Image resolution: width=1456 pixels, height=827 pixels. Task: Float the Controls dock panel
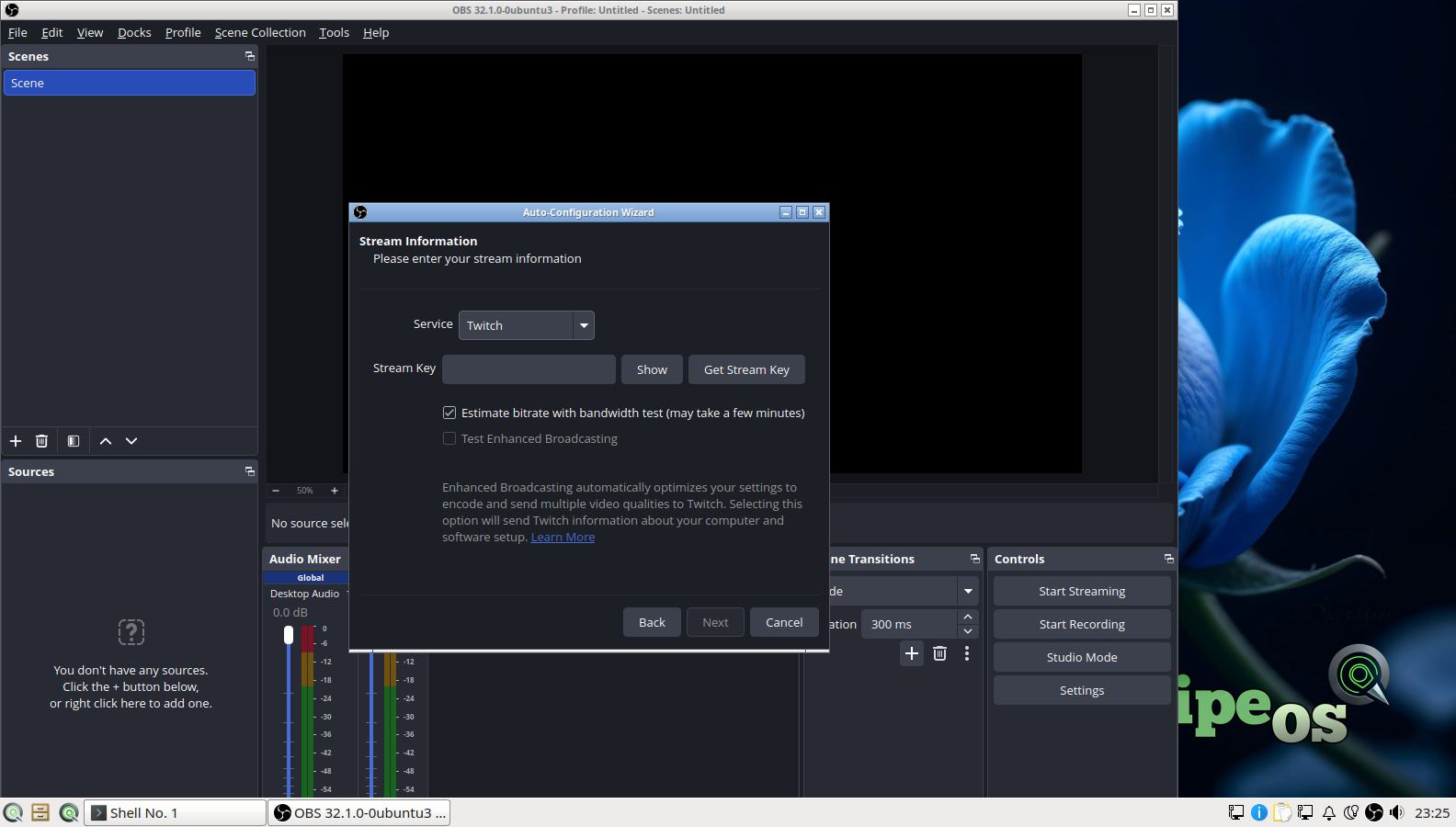(x=1169, y=559)
